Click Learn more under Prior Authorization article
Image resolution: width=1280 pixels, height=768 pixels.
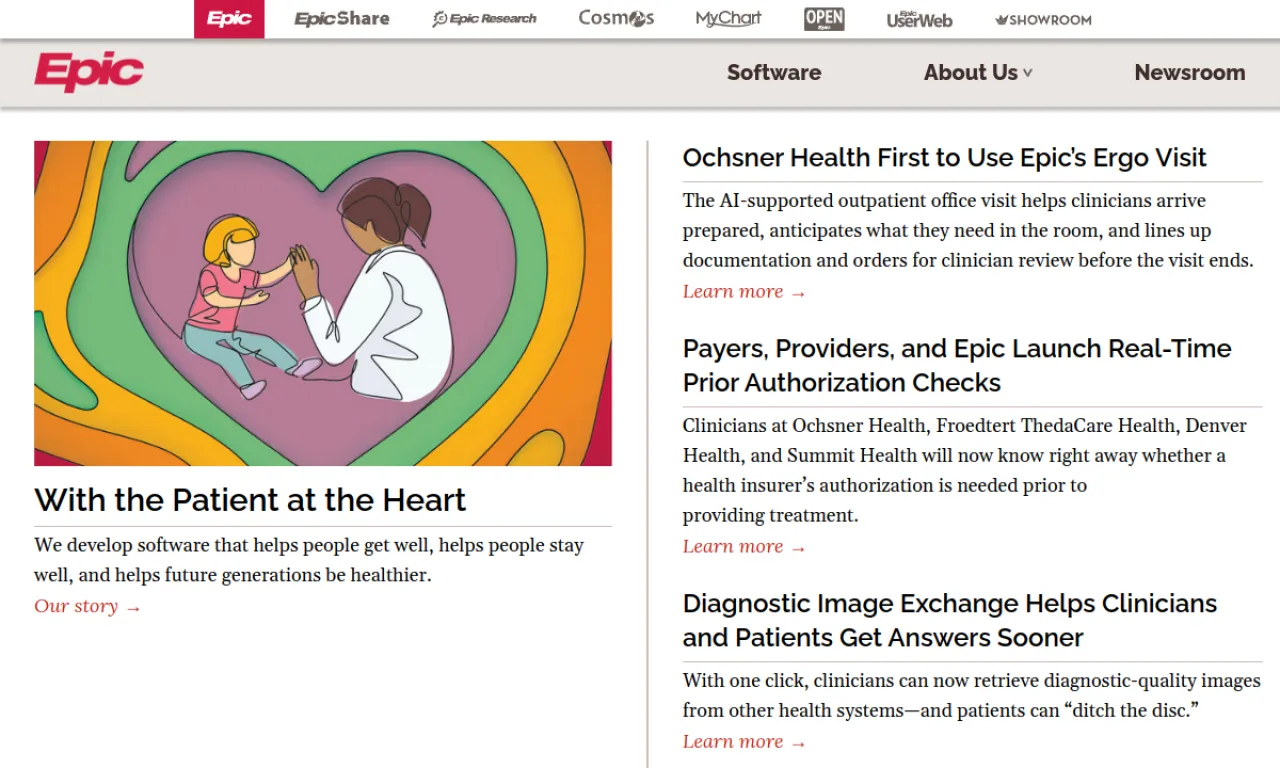[x=744, y=546]
